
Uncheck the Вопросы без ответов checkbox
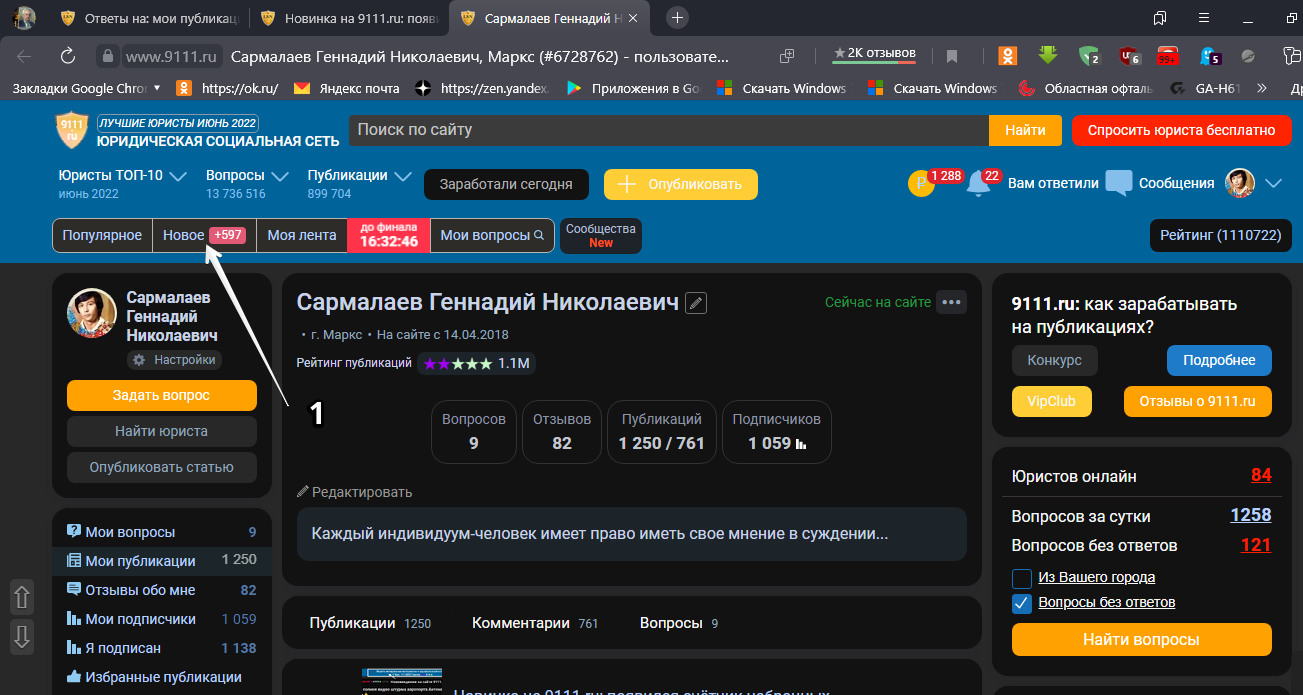(x=1021, y=602)
